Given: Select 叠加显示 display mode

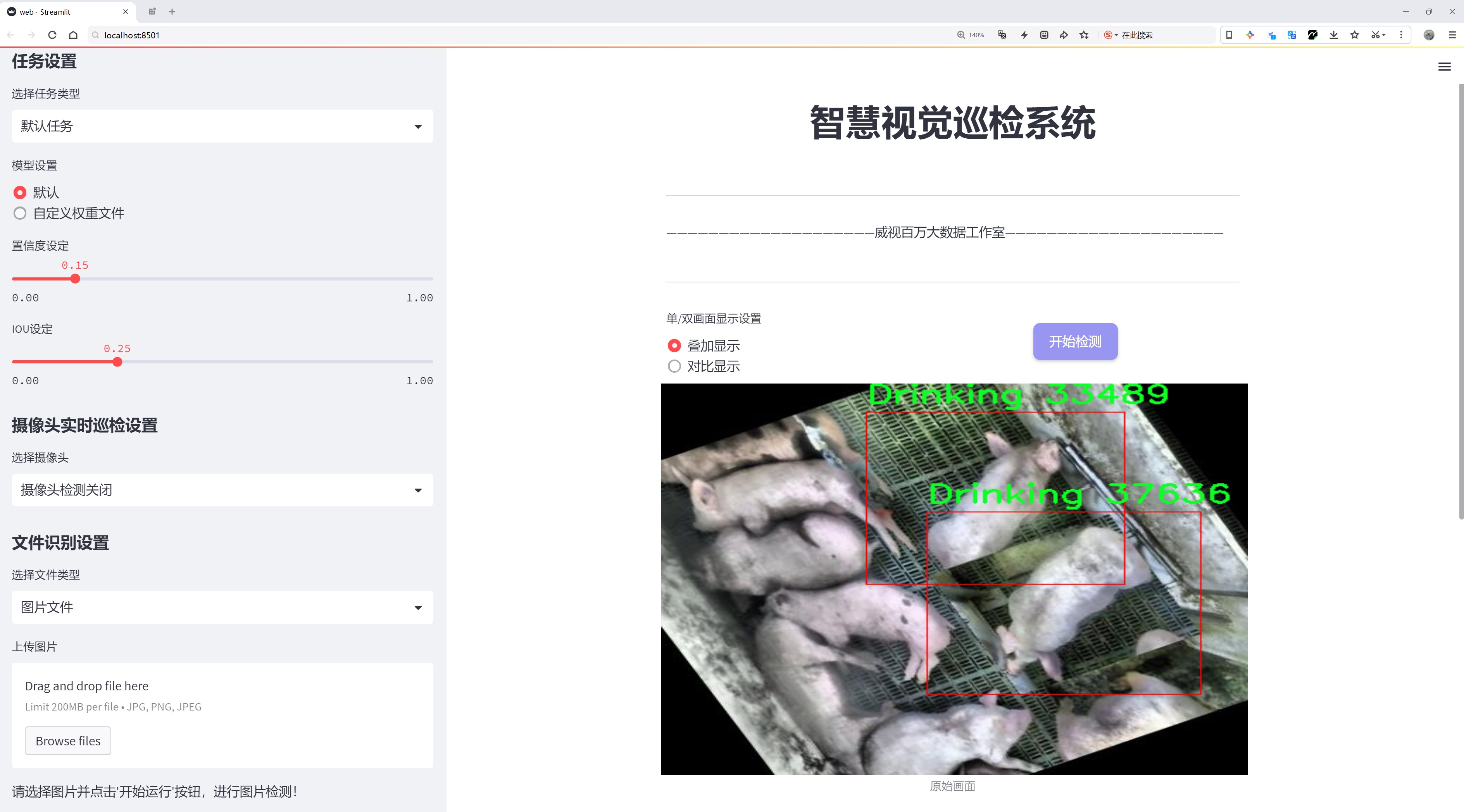Looking at the screenshot, I should pos(674,345).
